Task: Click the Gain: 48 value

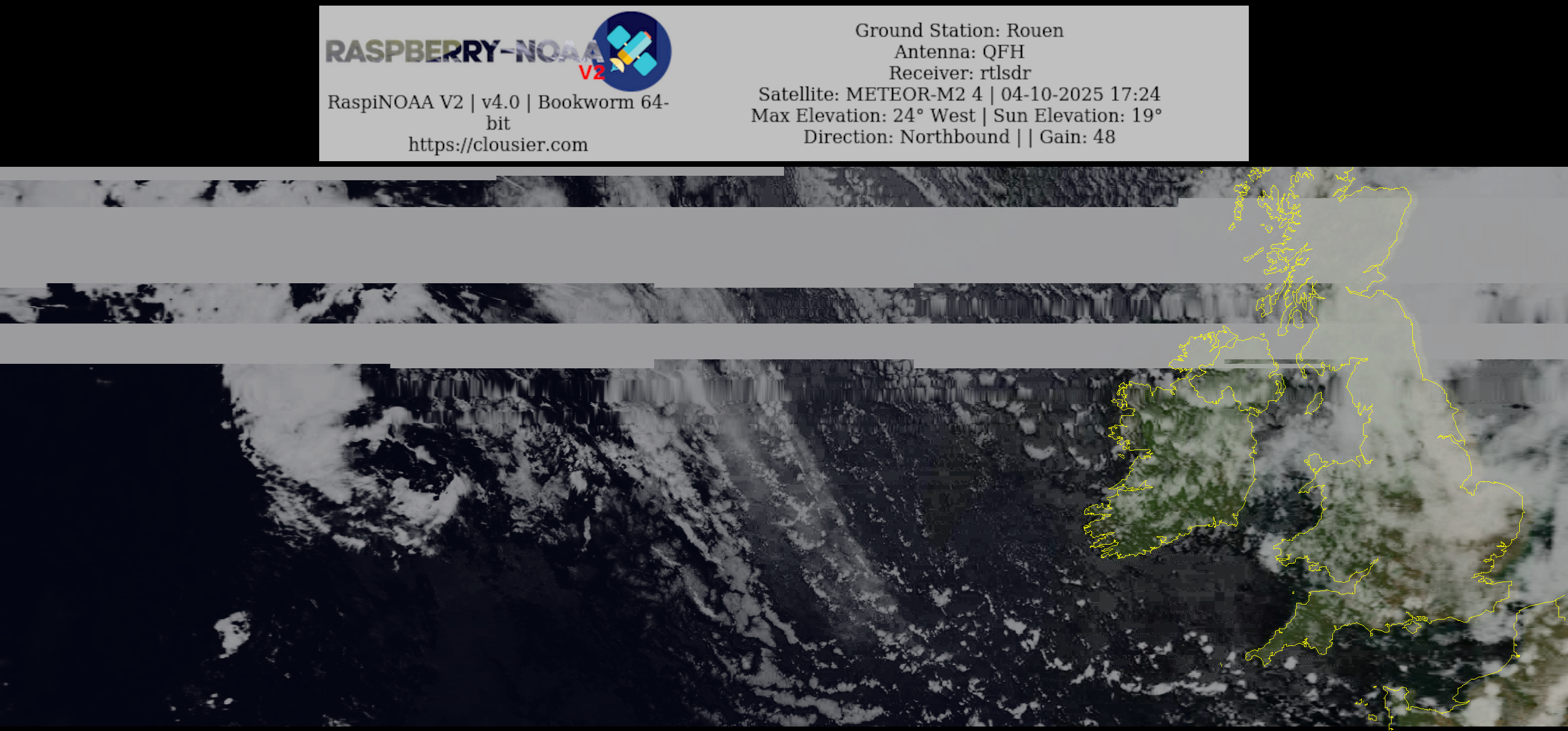Action: [1077, 137]
